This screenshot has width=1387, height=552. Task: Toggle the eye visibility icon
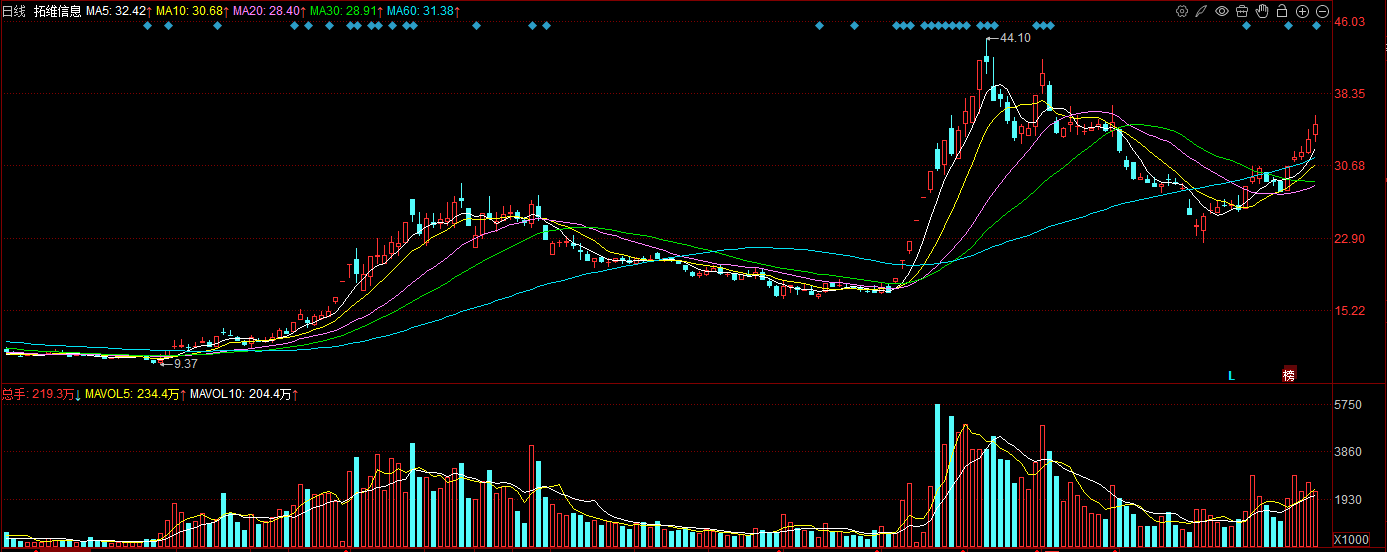pos(1222,11)
